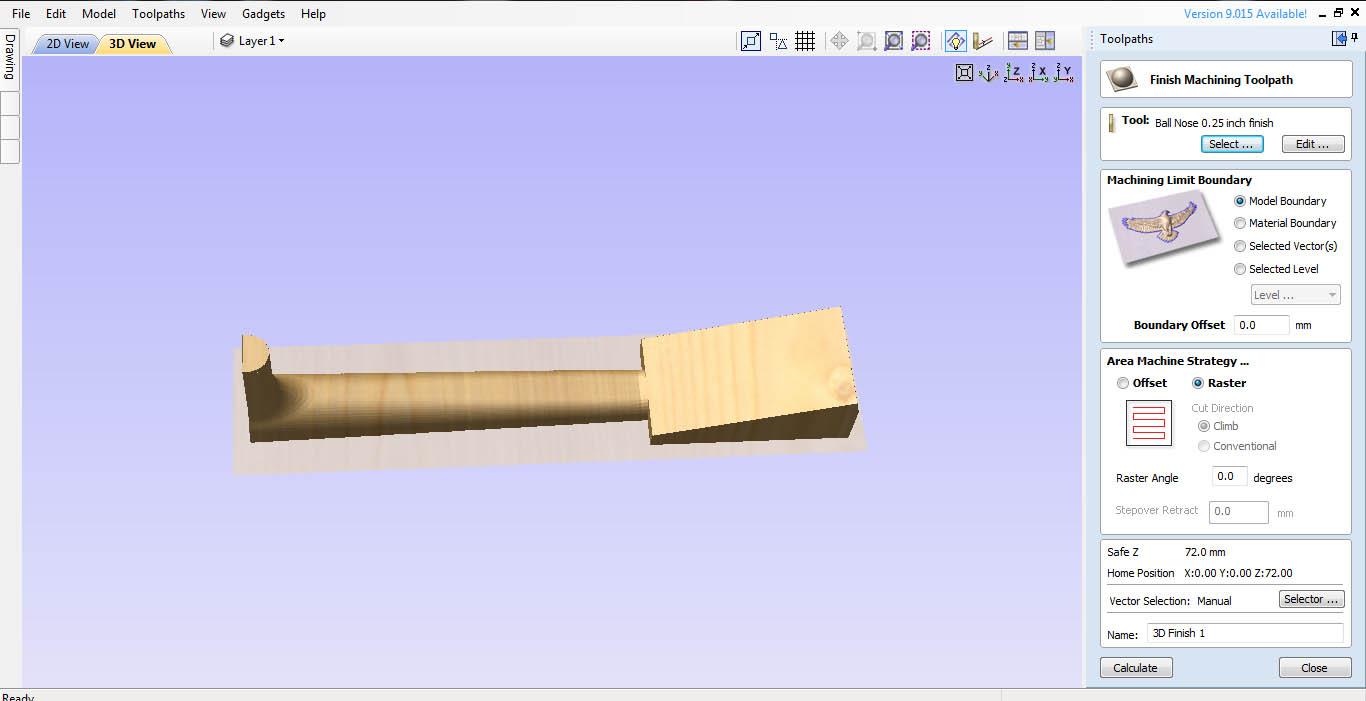The height and width of the screenshot is (701, 1366).
Task: Click the Calculate button
Action: (x=1136, y=668)
